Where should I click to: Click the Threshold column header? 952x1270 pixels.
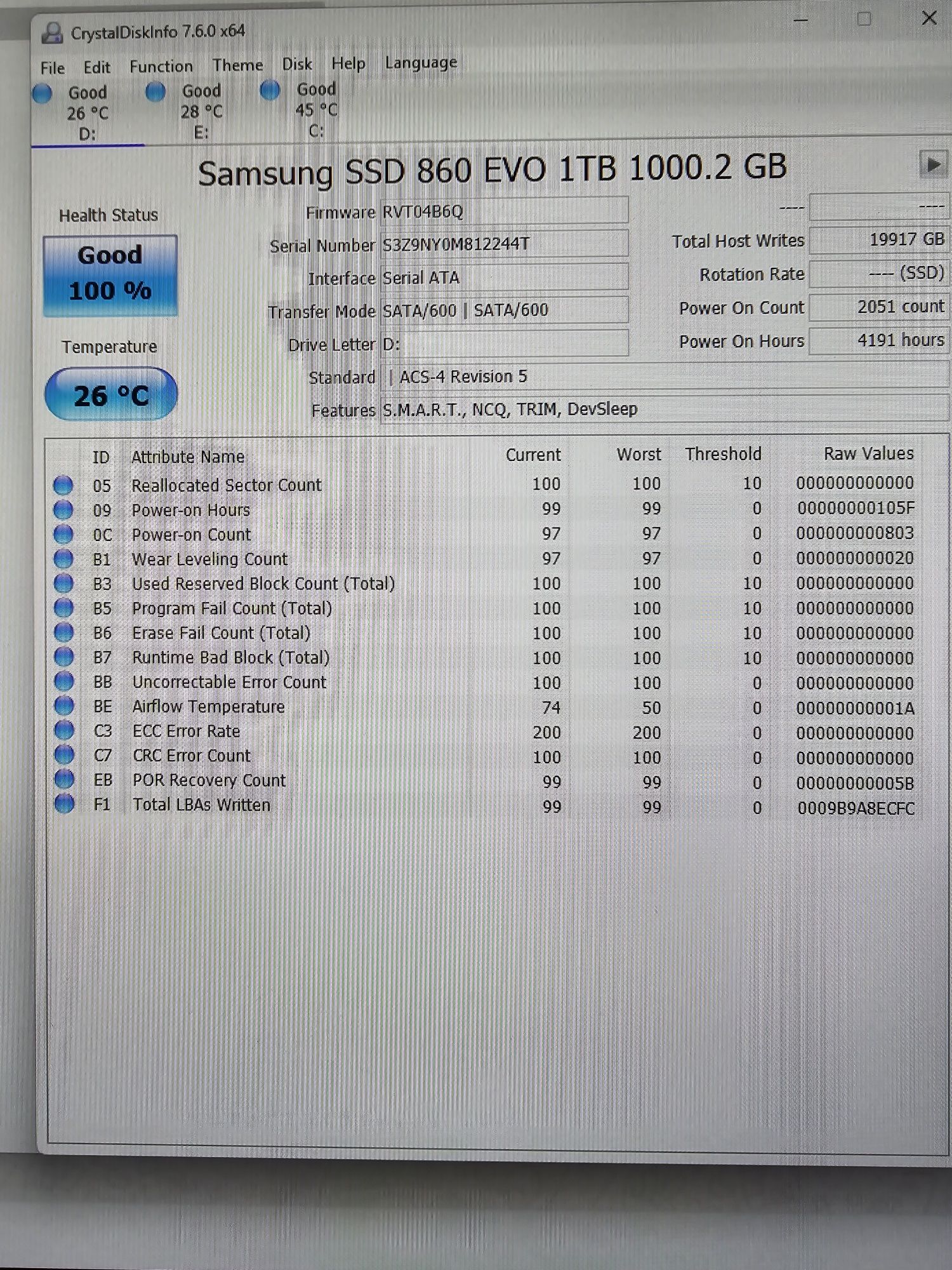coord(723,454)
